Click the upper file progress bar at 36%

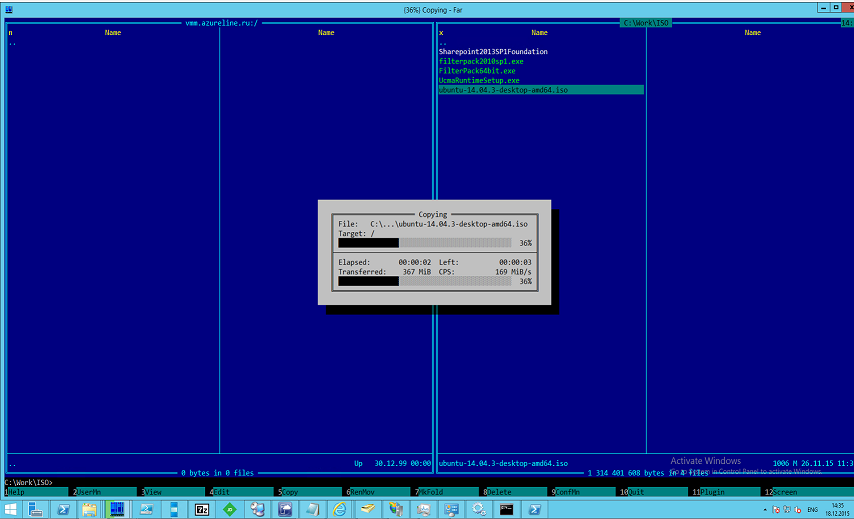[x=424, y=243]
